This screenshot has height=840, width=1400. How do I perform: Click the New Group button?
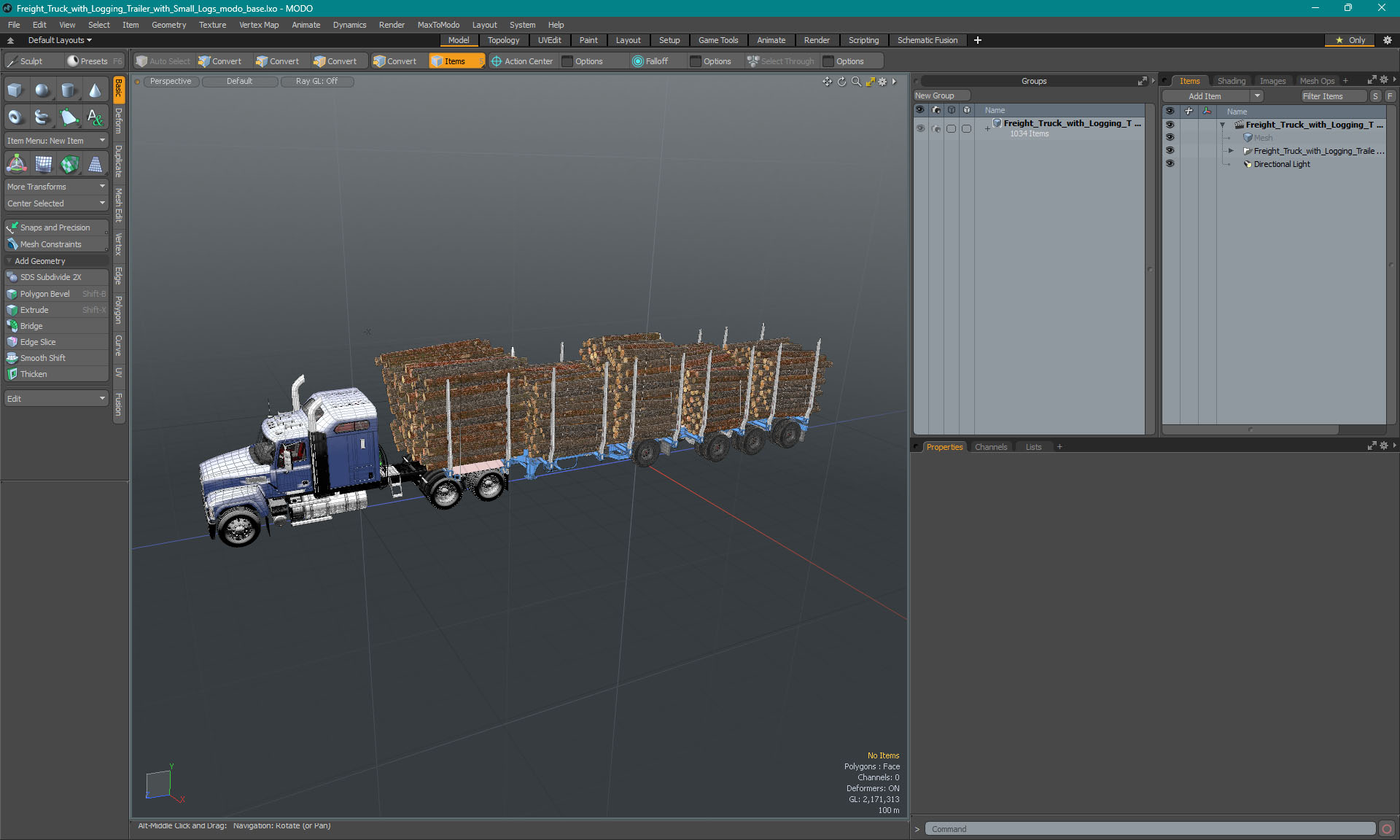(941, 96)
